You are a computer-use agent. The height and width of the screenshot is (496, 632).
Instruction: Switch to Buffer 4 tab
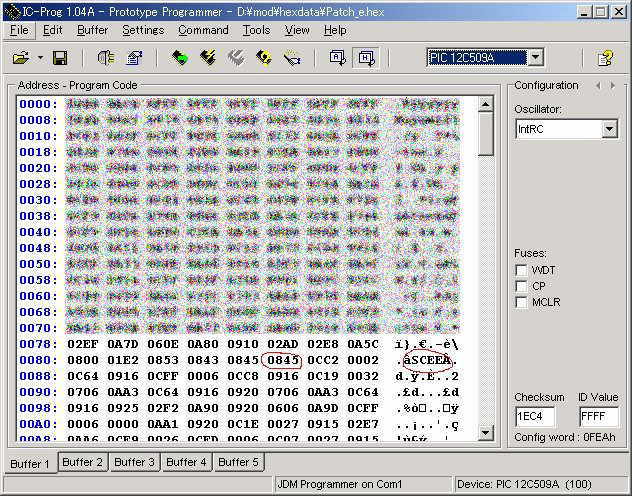[186, 462]
